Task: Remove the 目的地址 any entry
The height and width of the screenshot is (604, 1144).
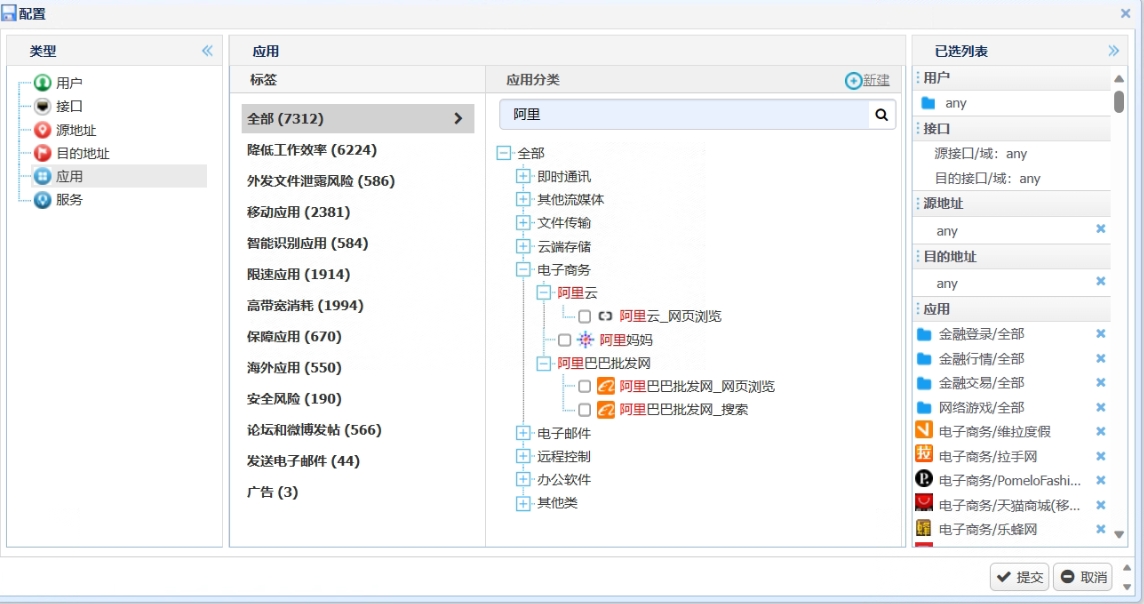Action: [1100, 282]
